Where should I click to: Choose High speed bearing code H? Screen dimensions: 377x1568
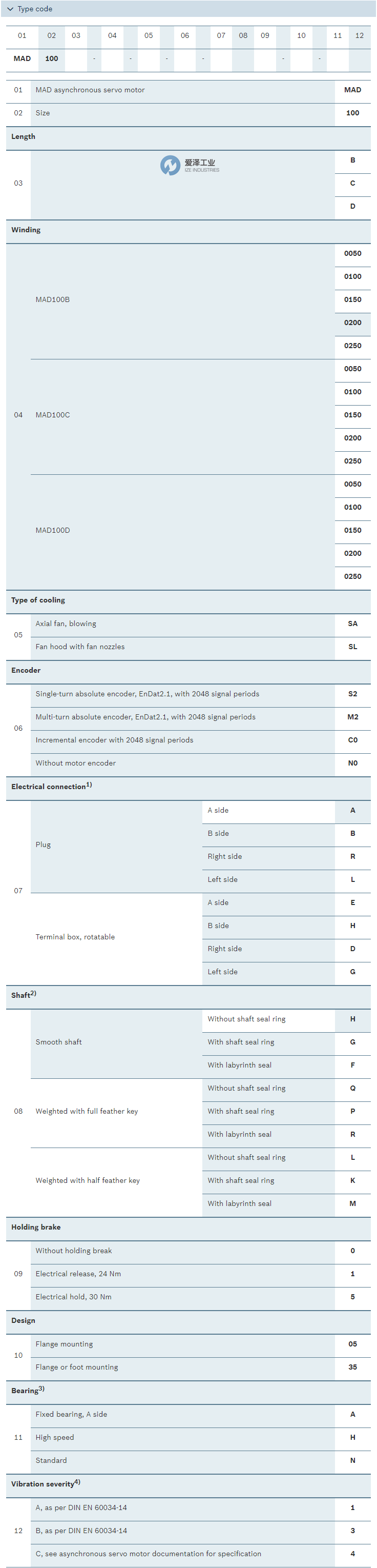click(353, 1437)
